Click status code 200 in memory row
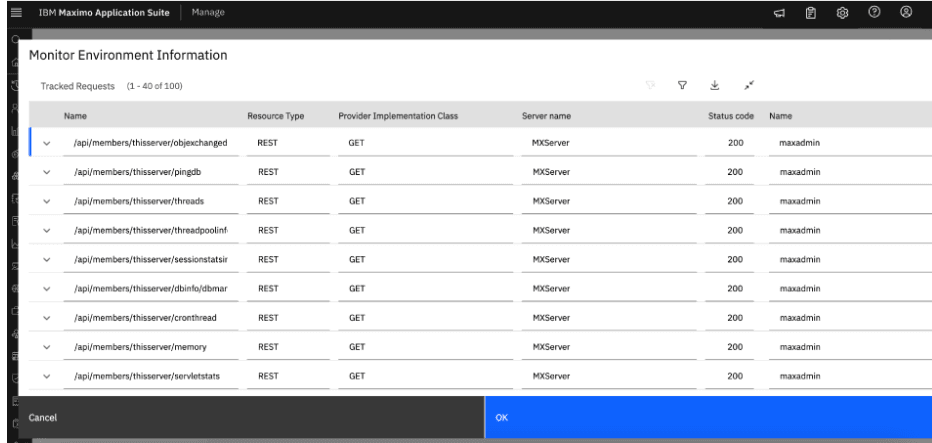932x443 pixels. pos(735,347)
